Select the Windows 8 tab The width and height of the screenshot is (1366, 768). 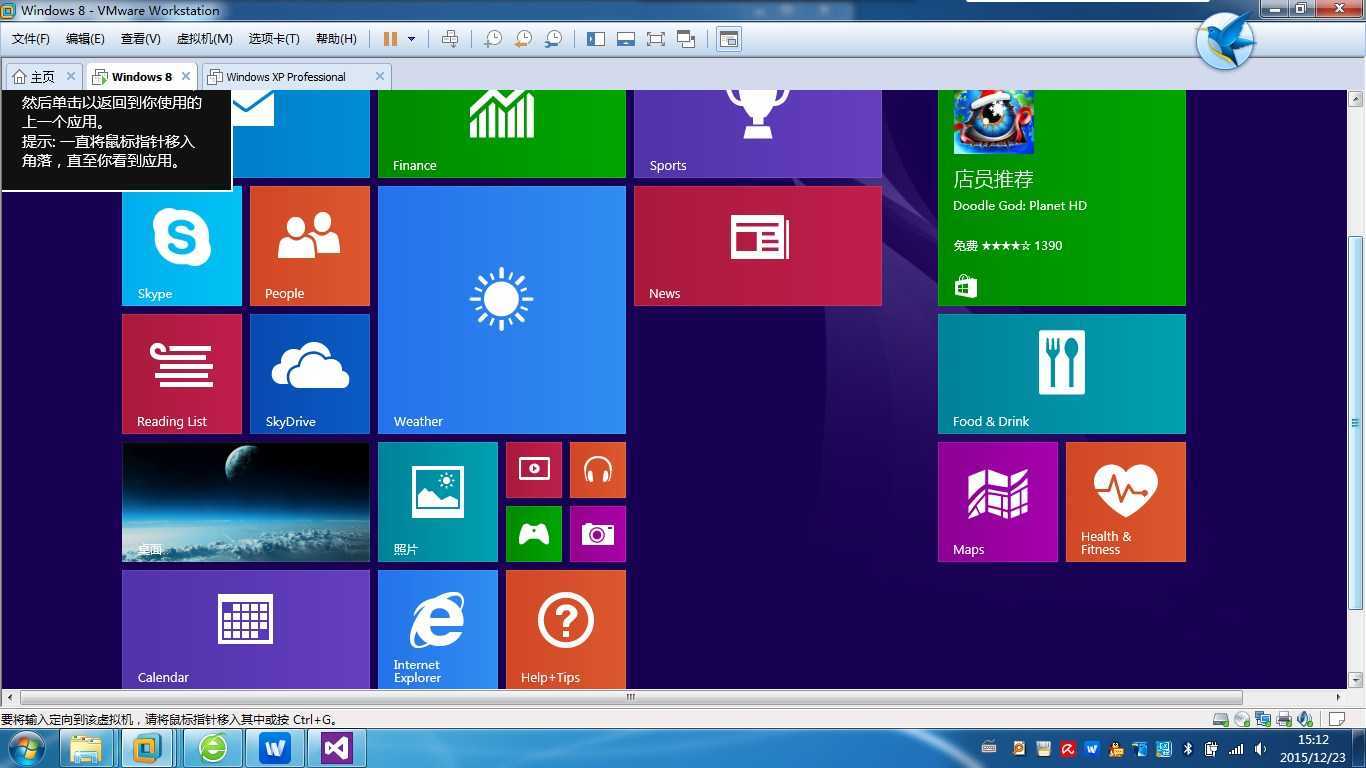[x=141, y=76]
